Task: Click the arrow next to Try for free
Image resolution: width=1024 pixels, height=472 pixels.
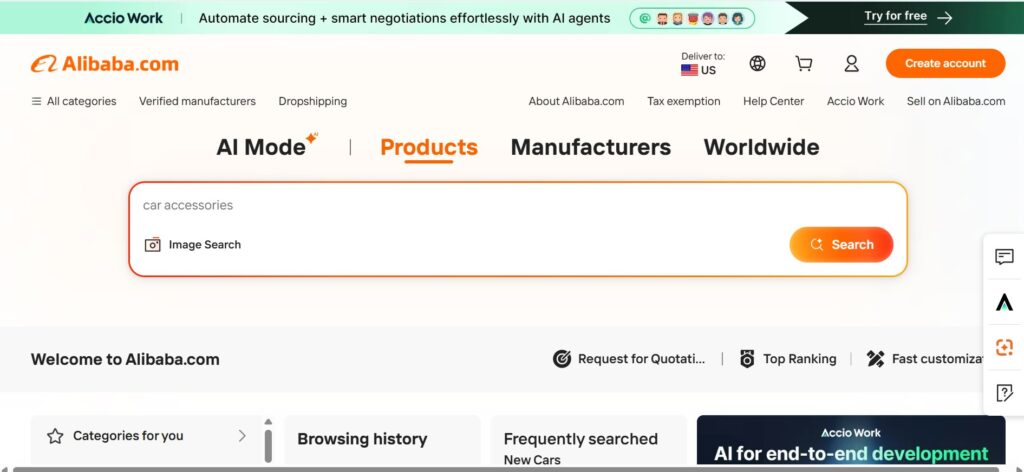Action: click(944, 18)
